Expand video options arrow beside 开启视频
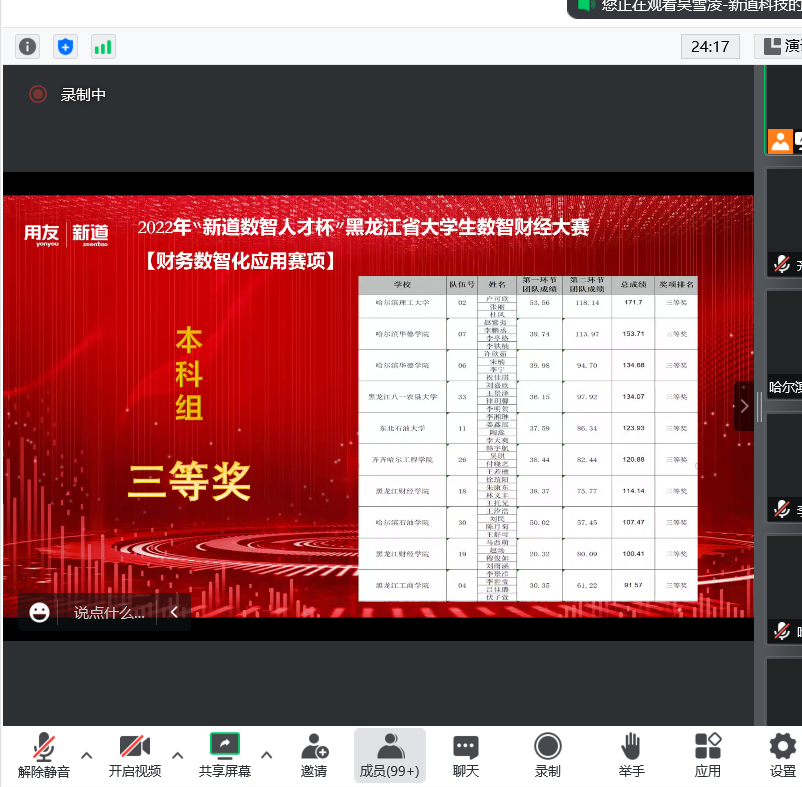The width and height of the screenshot is (802, 787). coord(177,755)
